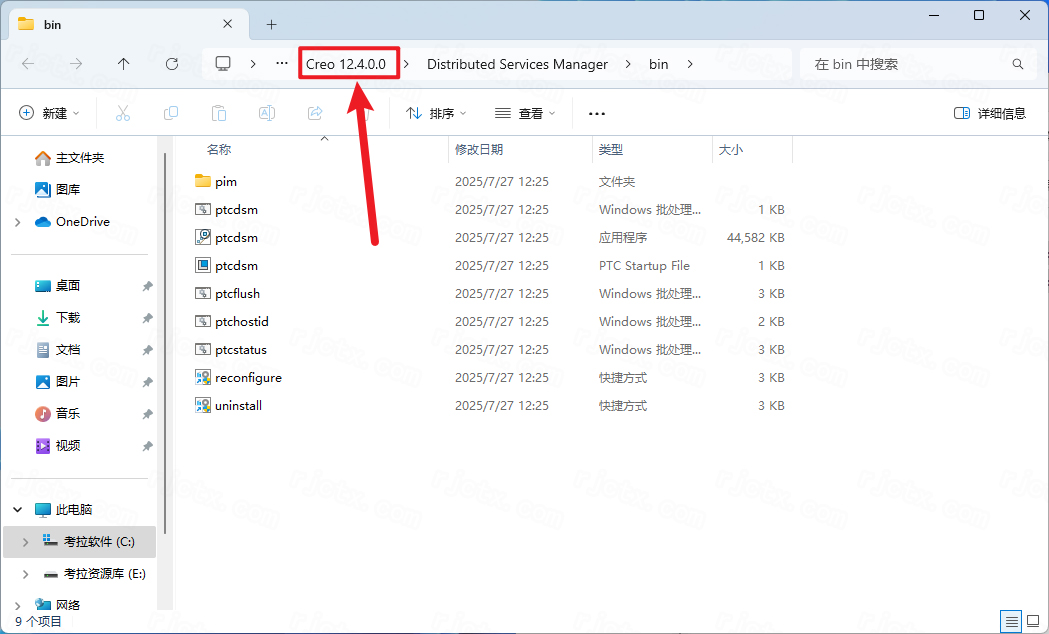The height and width of the screenshot is (634, 1049).
Task: Sort by 修改日期 column header
Action: click(x=479, y=150)
